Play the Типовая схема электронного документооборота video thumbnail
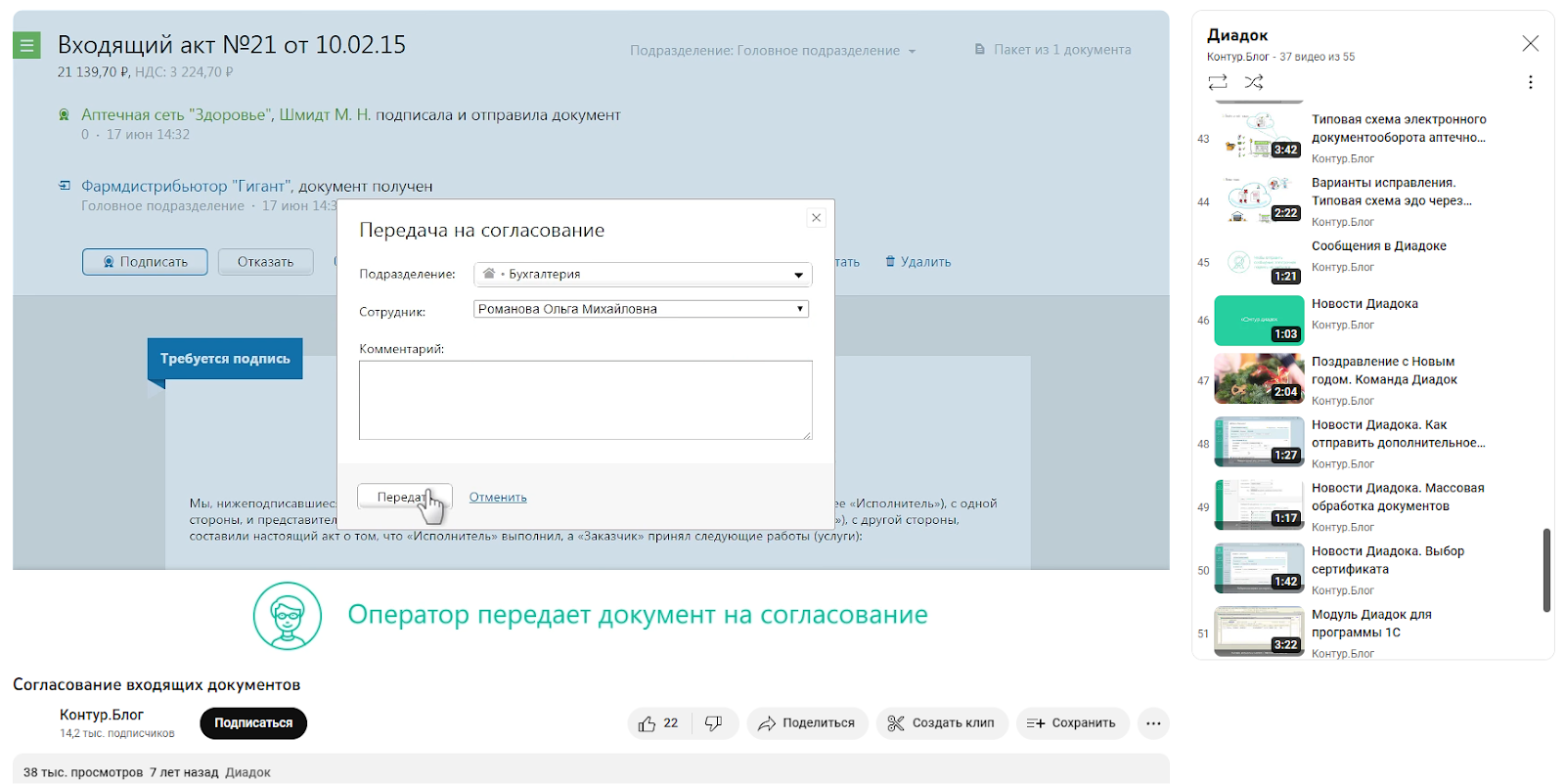 click(1259, 134)
